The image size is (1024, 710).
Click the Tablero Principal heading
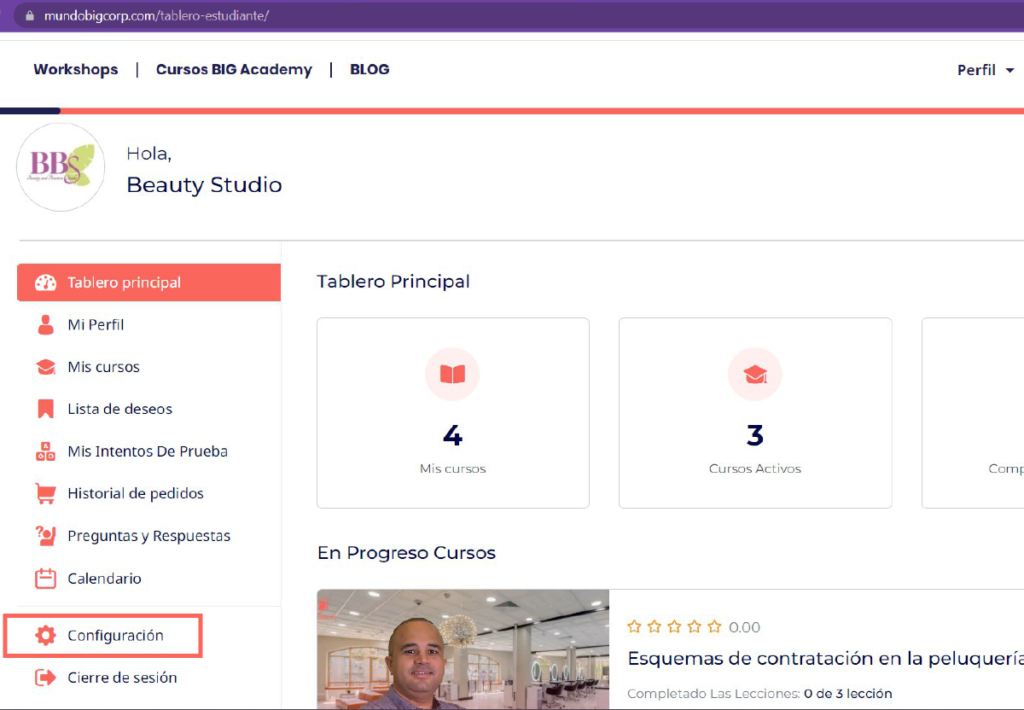(393, 282)
